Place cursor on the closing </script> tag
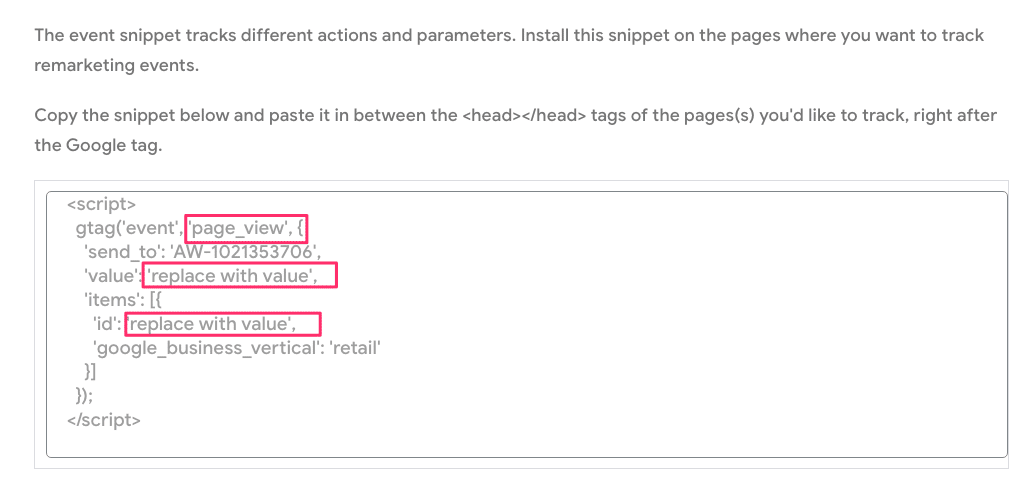 coord(104,420)
